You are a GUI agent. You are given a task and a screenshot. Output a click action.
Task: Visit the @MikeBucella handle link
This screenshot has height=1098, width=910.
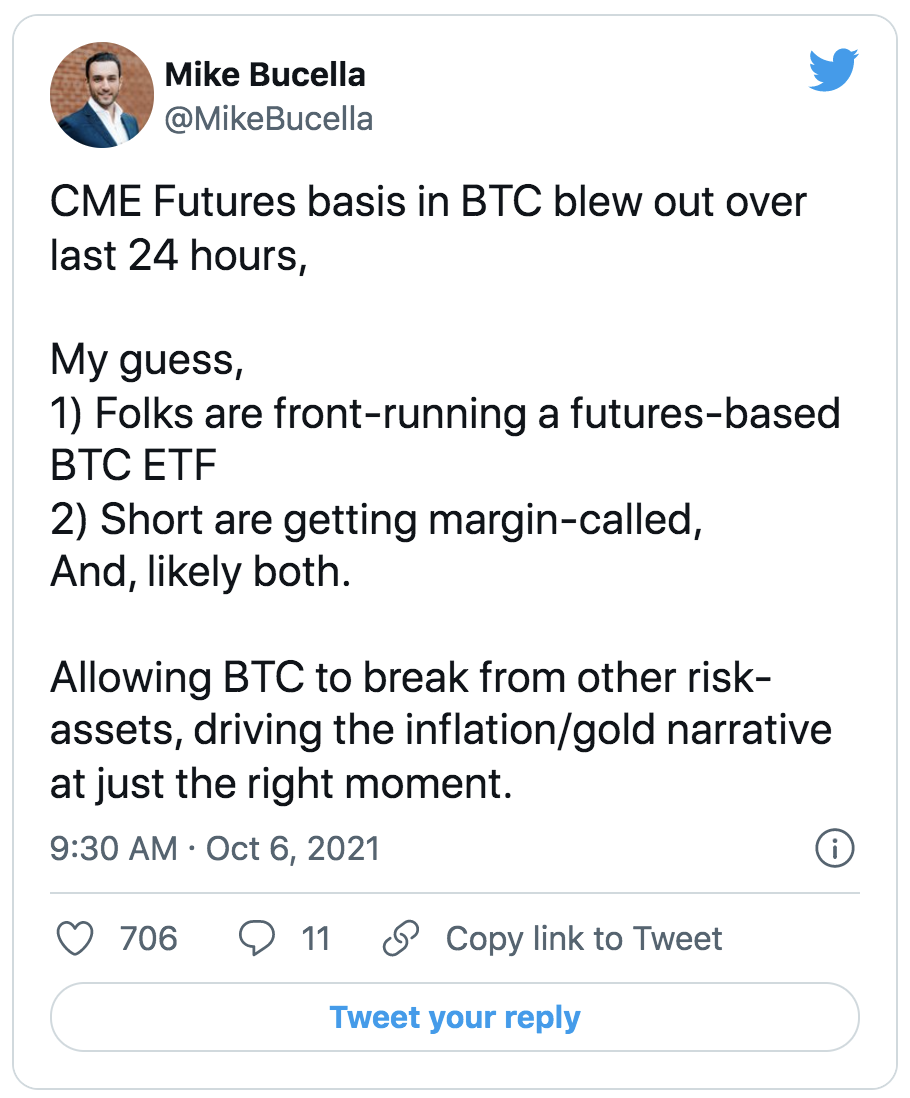[269, 118]
